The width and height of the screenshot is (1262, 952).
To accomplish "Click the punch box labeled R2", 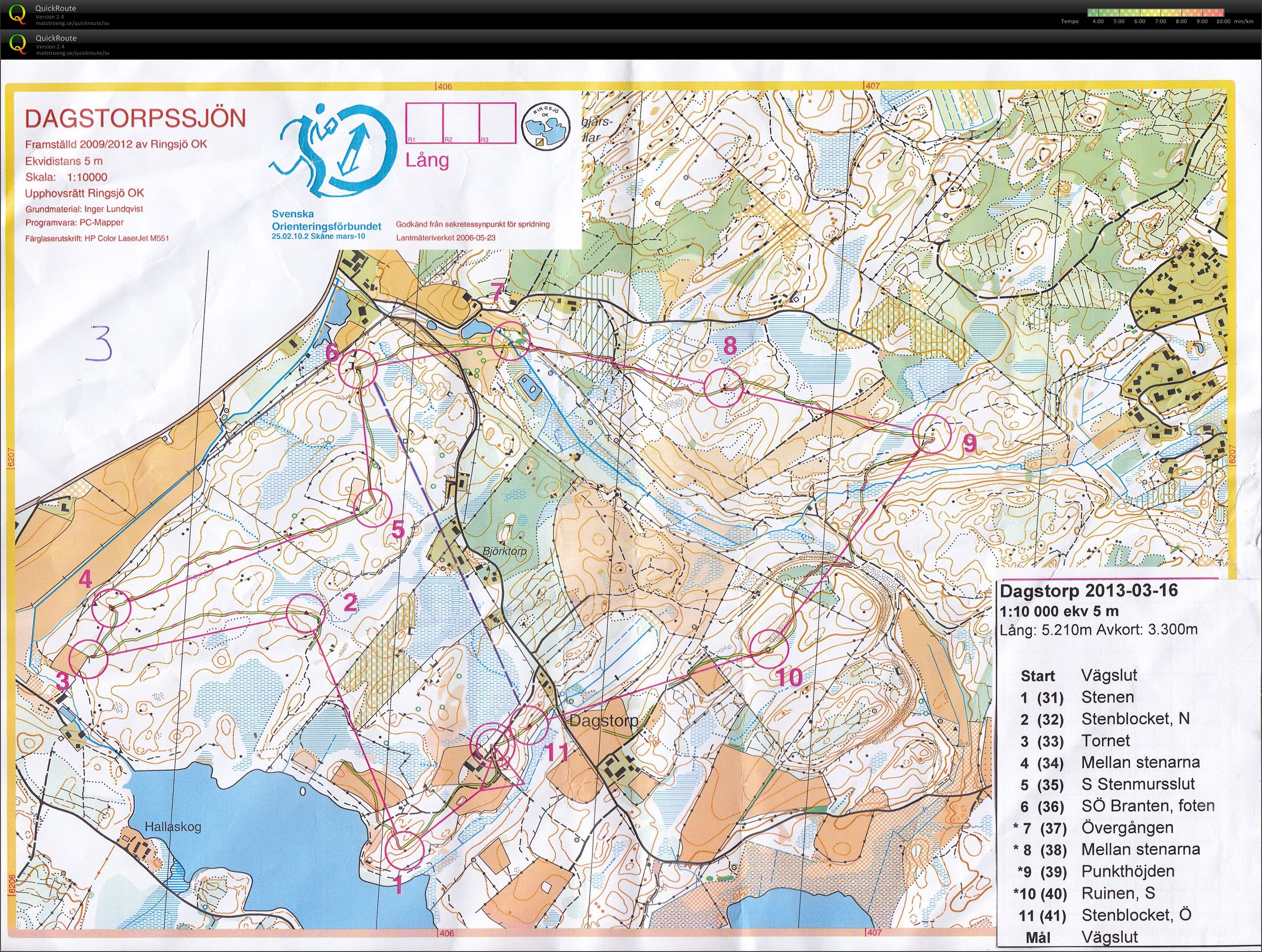I will point(461,123).
